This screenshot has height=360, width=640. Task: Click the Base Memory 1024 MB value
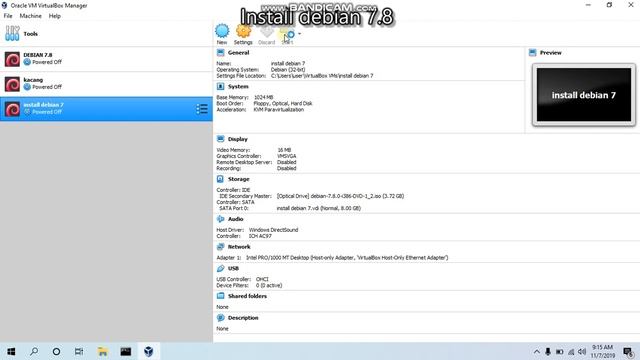tap(263, 97)
